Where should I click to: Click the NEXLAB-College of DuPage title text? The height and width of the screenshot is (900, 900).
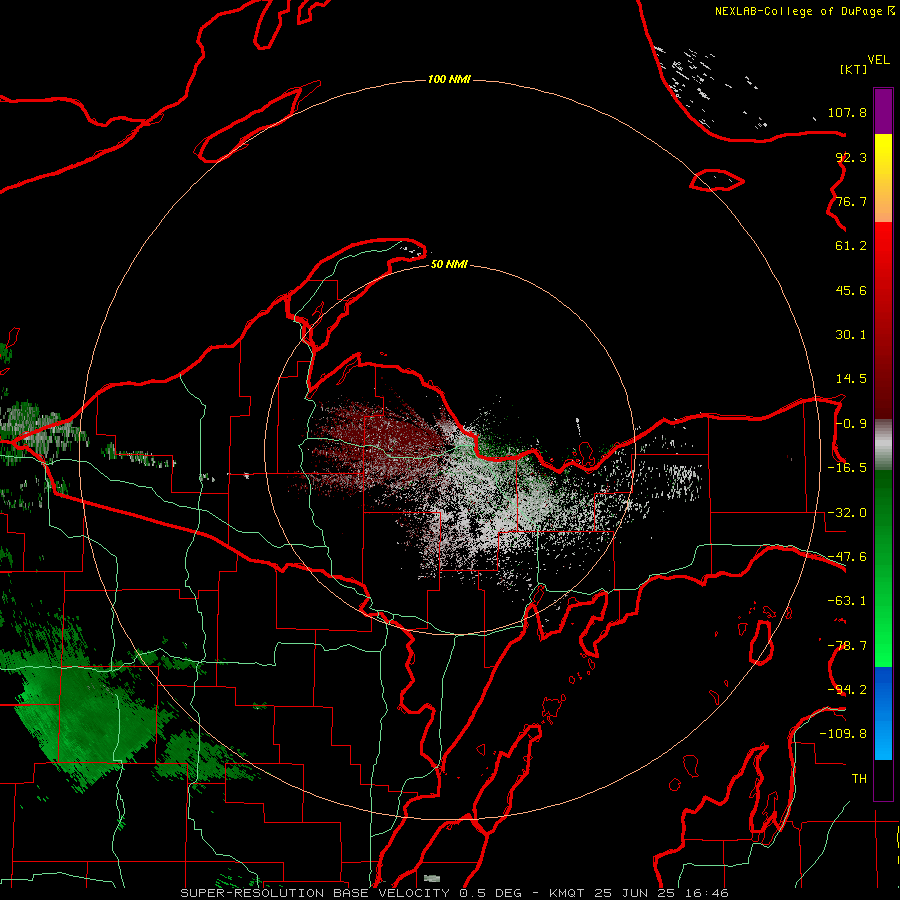click(x=804, y=11)
